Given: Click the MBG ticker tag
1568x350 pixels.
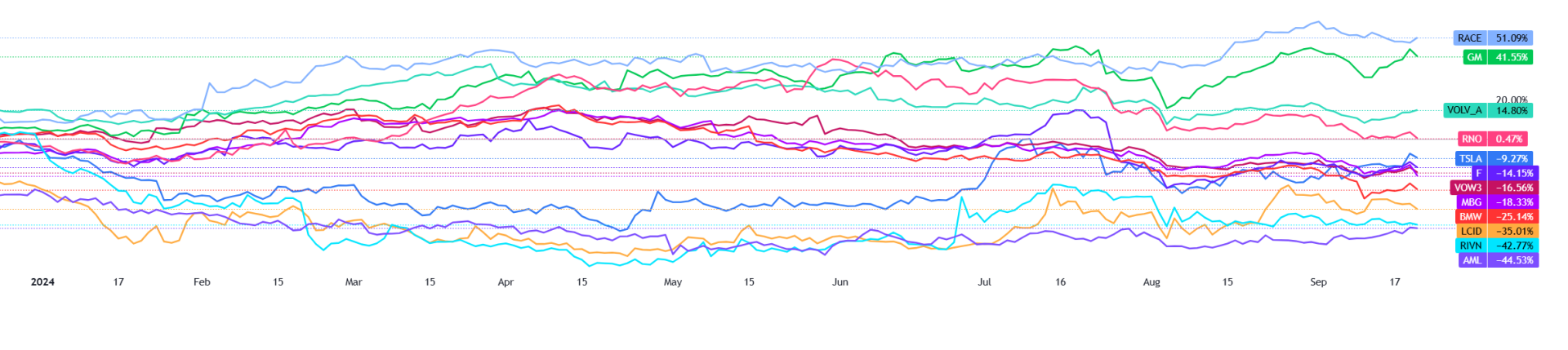Looking at the screenshot, I should [x=1471, y=202].
